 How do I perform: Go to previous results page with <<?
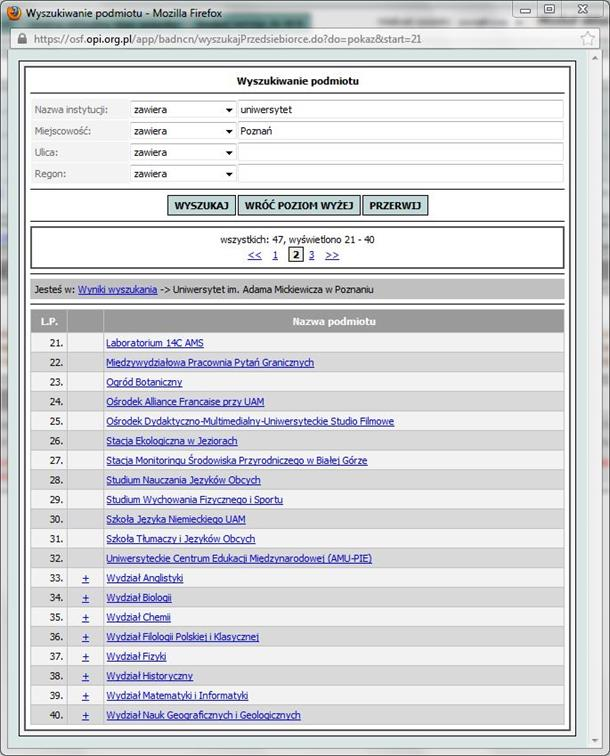[x=255, y=255]
